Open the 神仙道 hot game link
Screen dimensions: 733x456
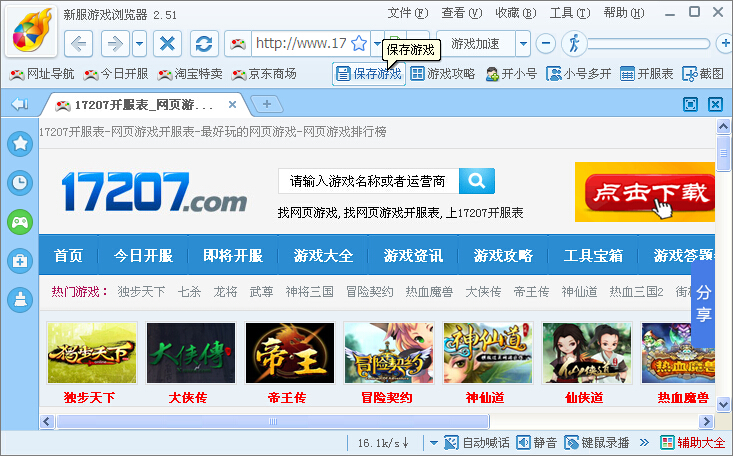point(579,292)
